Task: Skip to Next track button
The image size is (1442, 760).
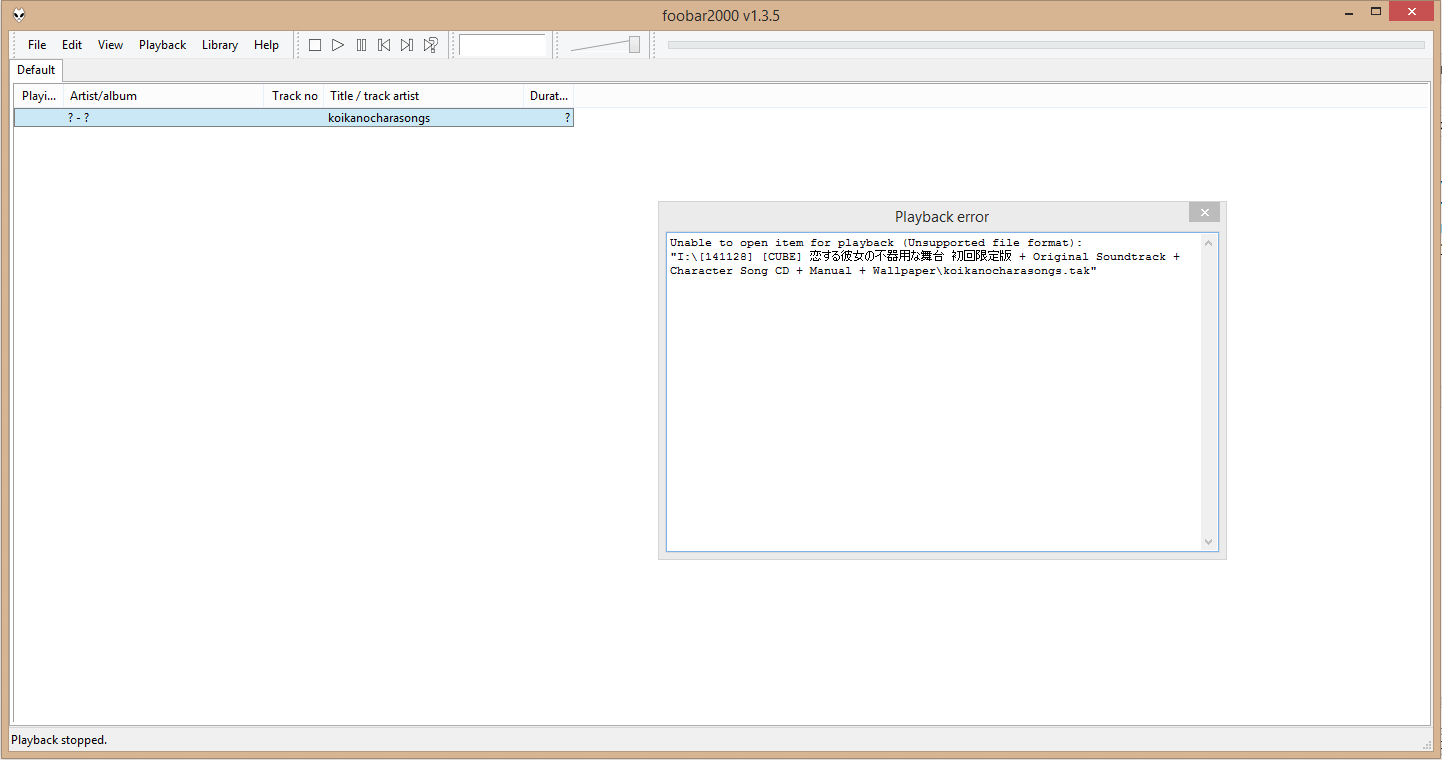Action: [x=407, y=45]
